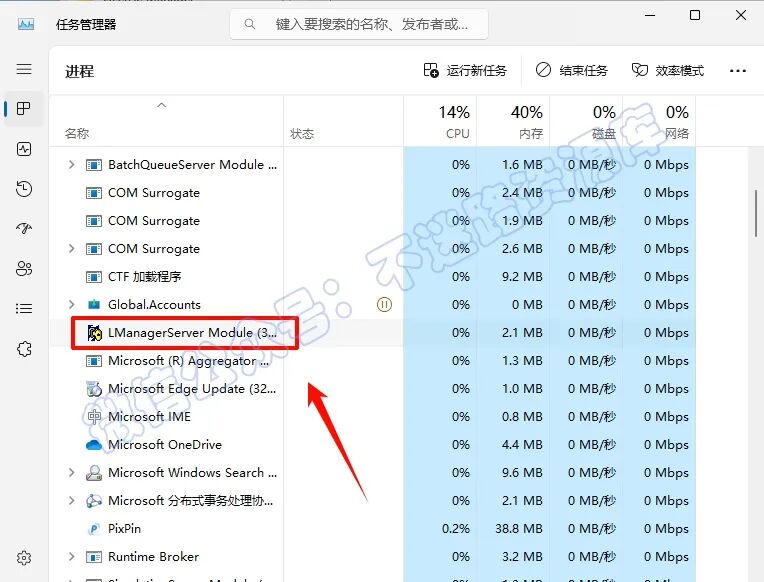Click the LManagerServer Module icon

[x=95, y=333]
